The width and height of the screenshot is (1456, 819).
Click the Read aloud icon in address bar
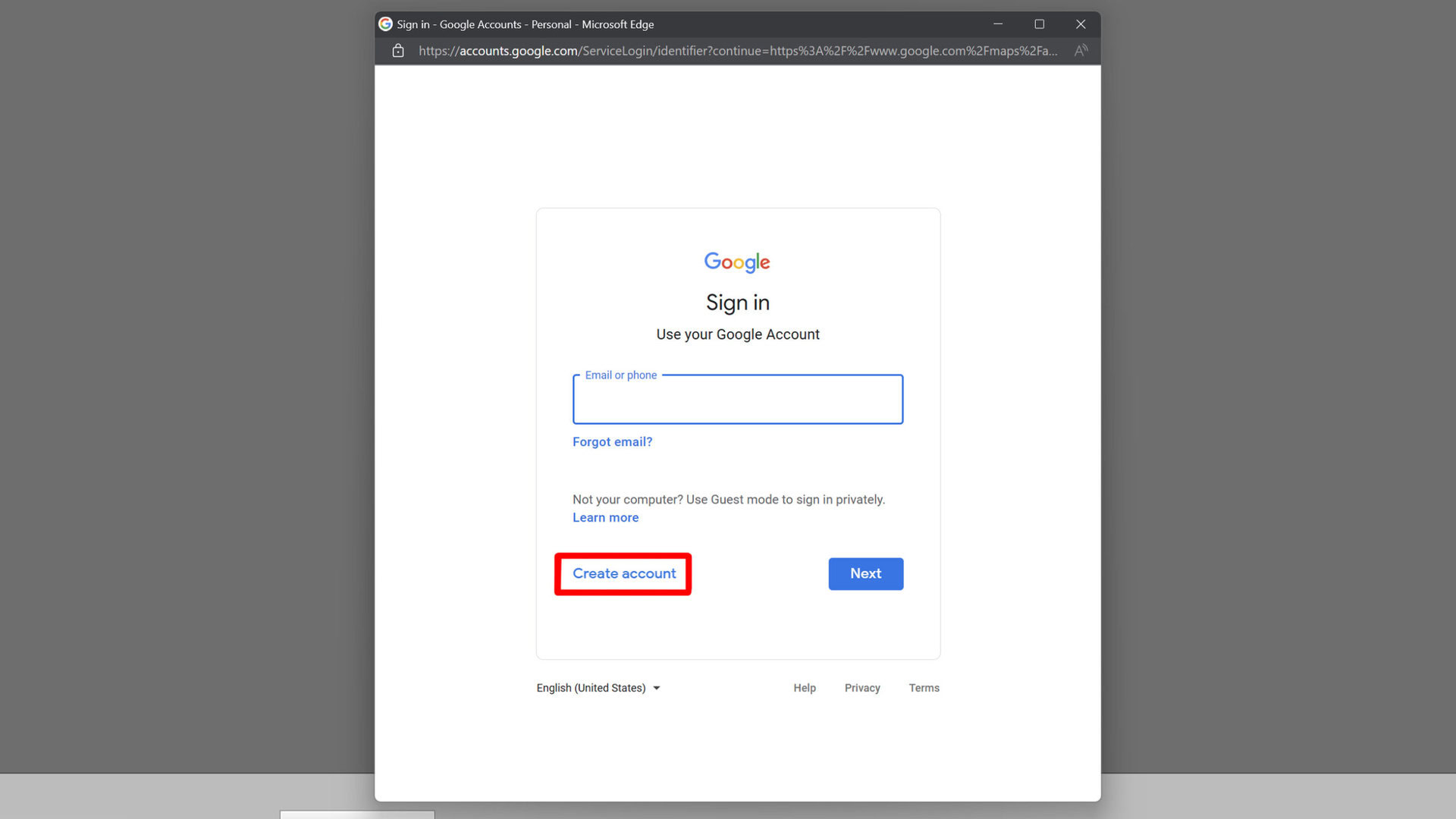coord(1081,51)
